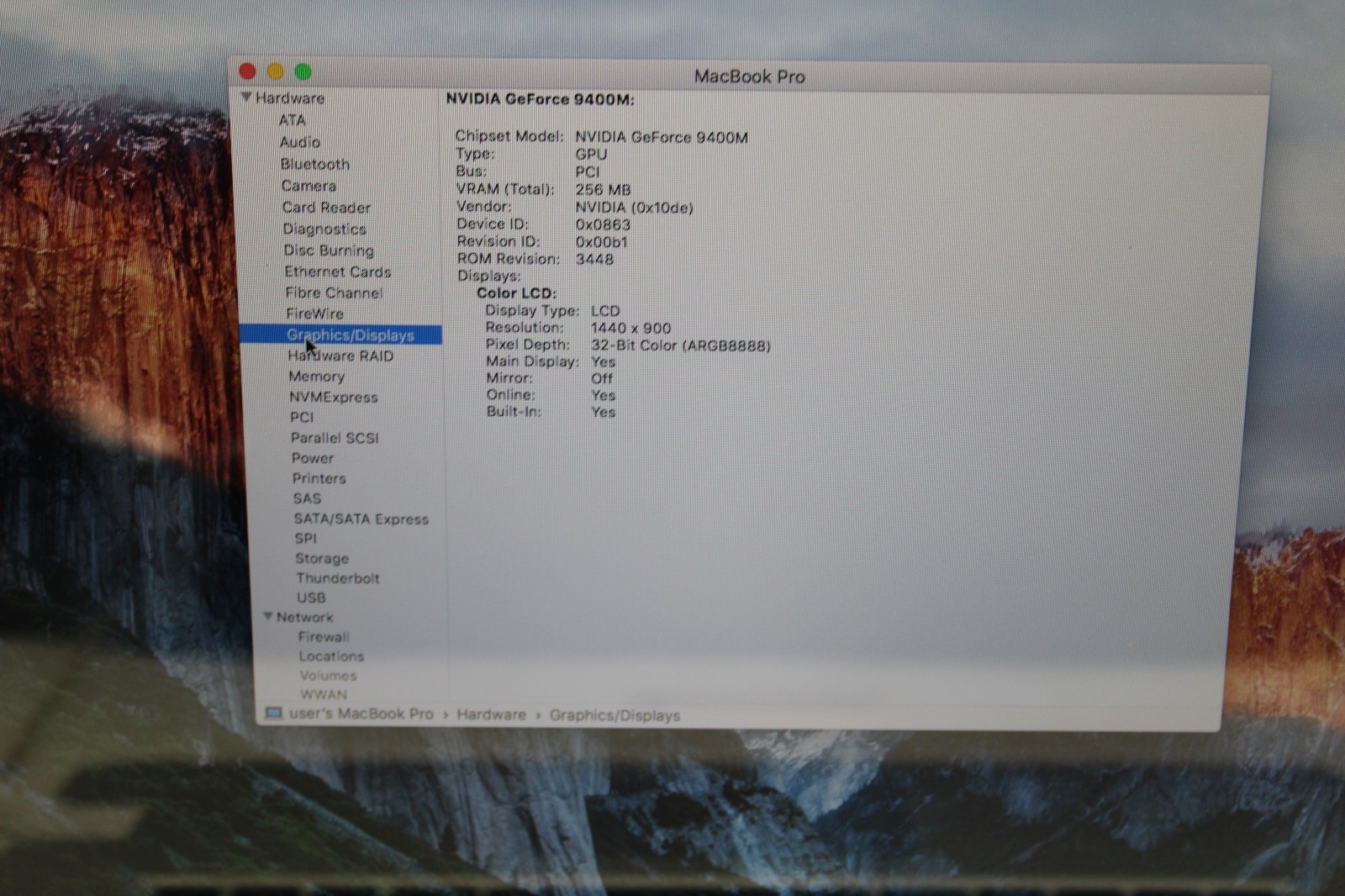Click the Revision ID value 0x00b1
This screenshot has height=896, width=1345.
point(602,242)
